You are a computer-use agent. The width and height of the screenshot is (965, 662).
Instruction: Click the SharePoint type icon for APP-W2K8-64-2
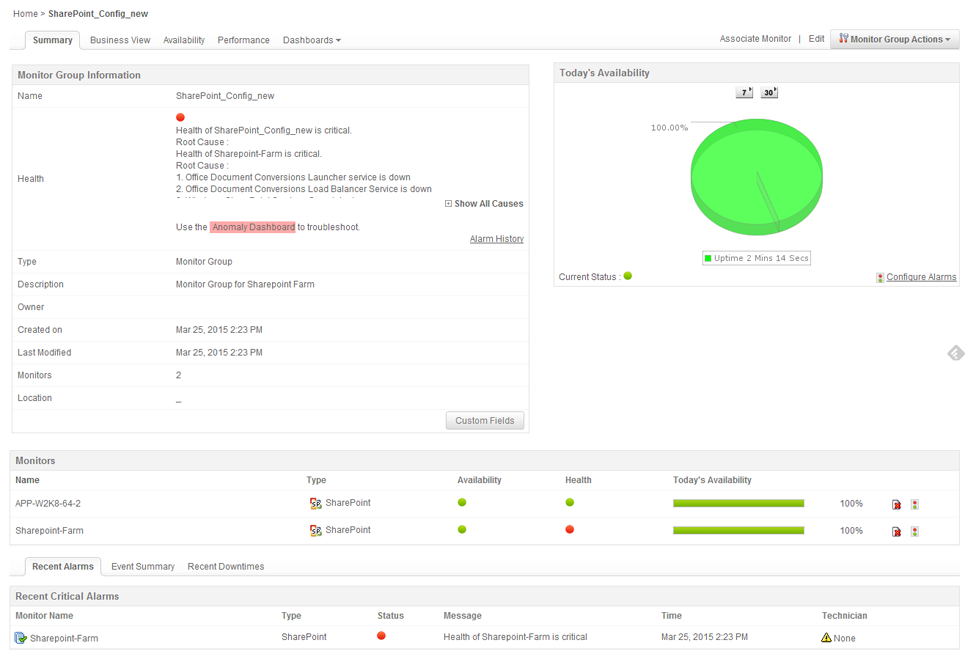pos(316,503)
